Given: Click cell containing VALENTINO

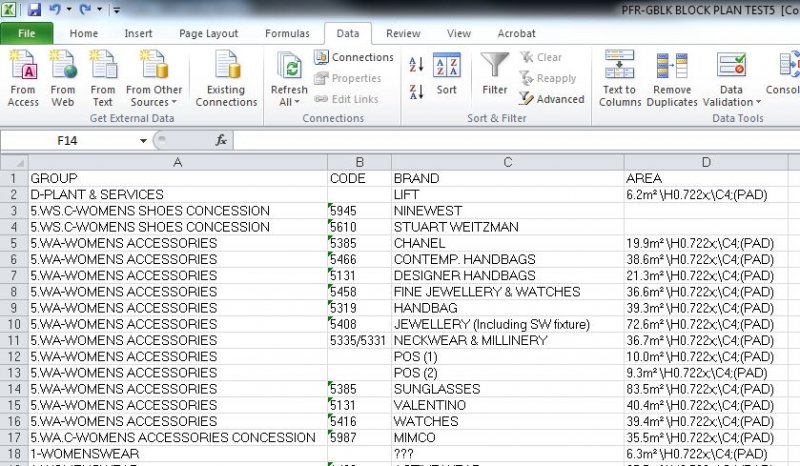Looking at the screenshot, I should click(x=508, y=405).
